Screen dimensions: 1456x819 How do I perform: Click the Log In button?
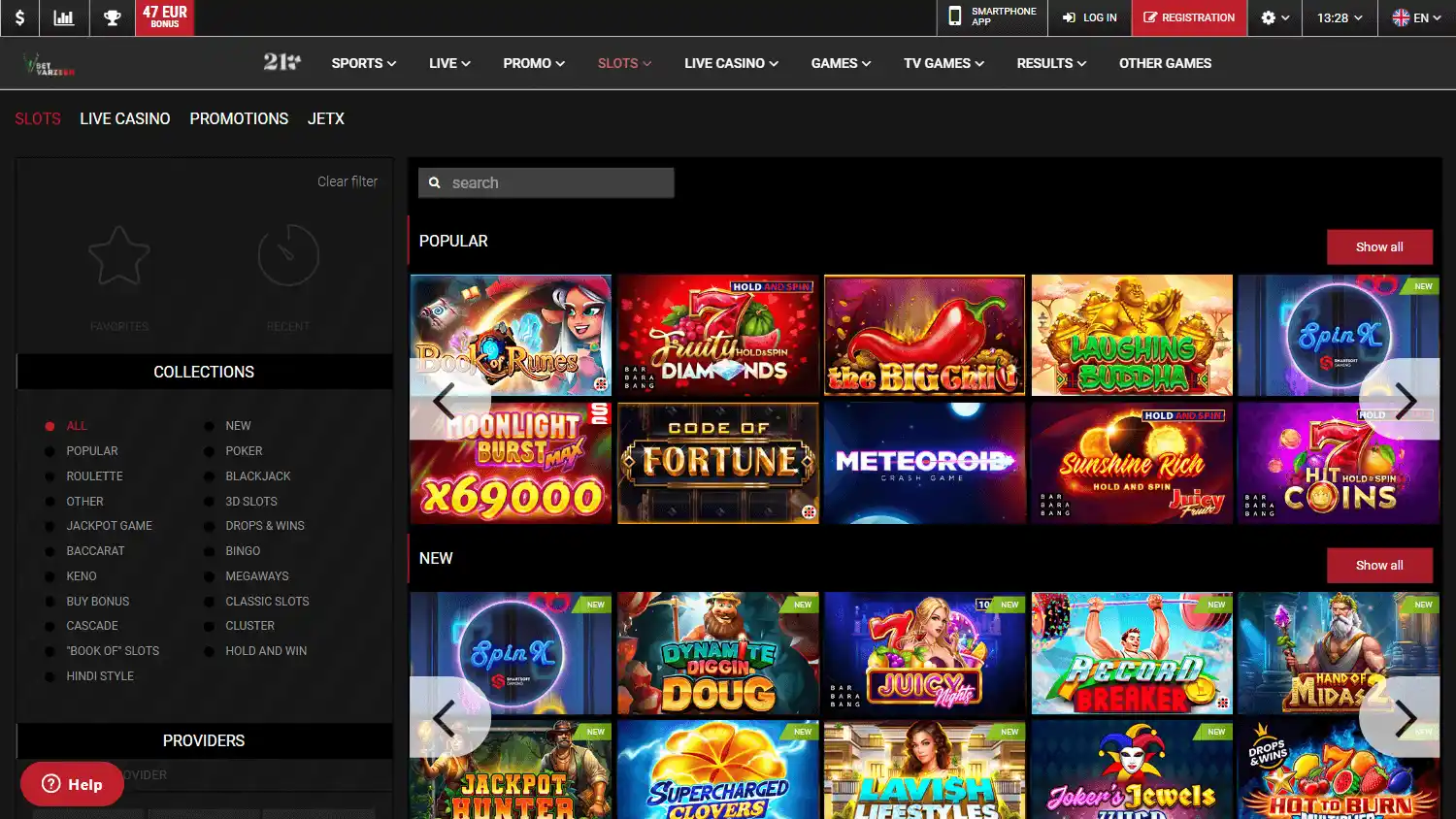1090,17
